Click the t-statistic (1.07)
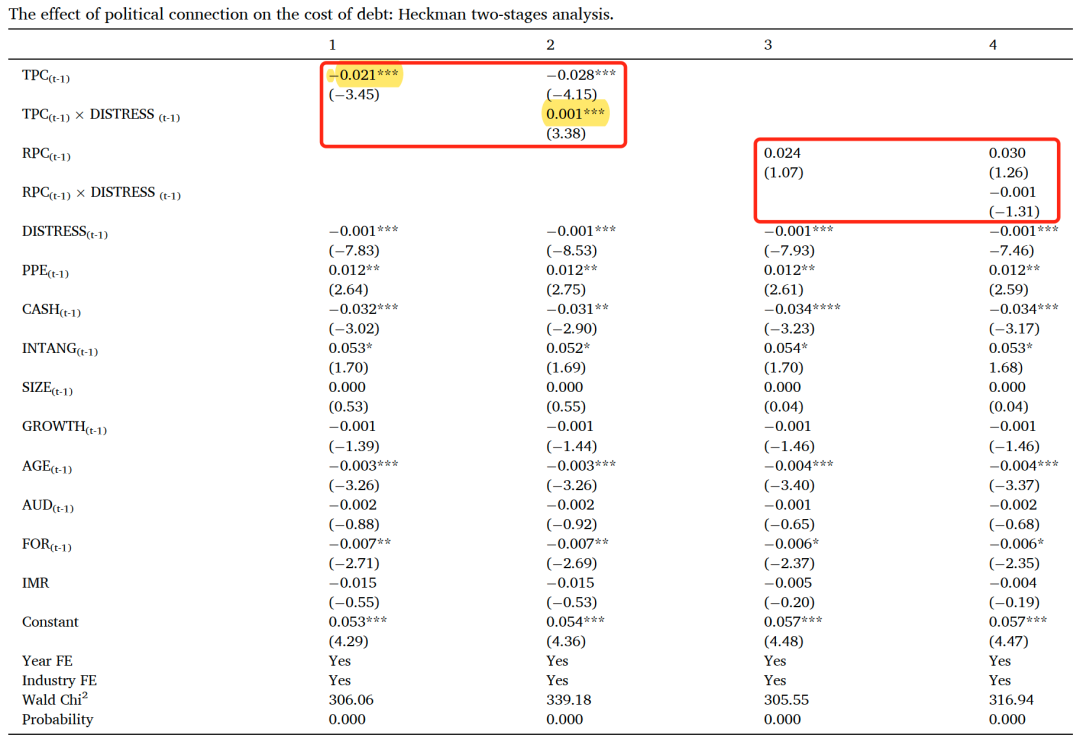1080x739 pixels. (783, 172)
